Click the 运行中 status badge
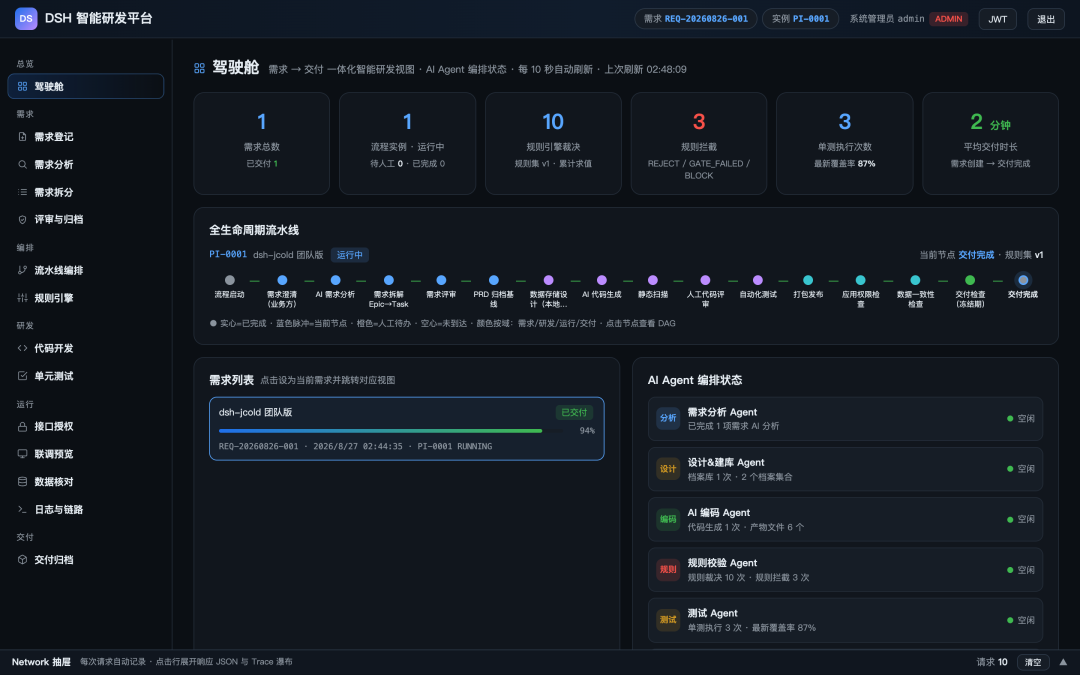Viewport: 1080px width, 675px height. [350, 255]
